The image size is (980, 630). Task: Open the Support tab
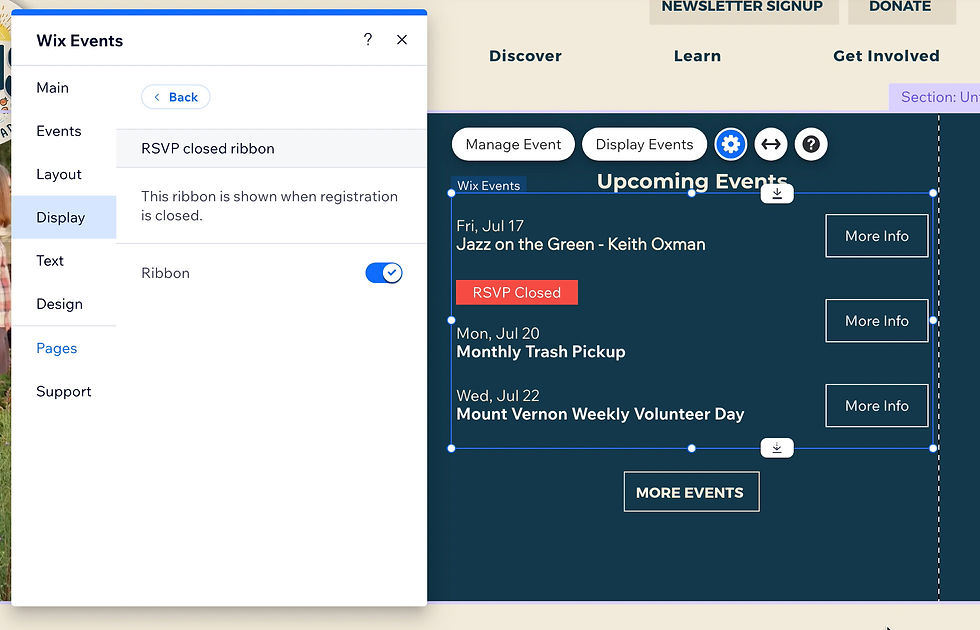tap(64, 391)
